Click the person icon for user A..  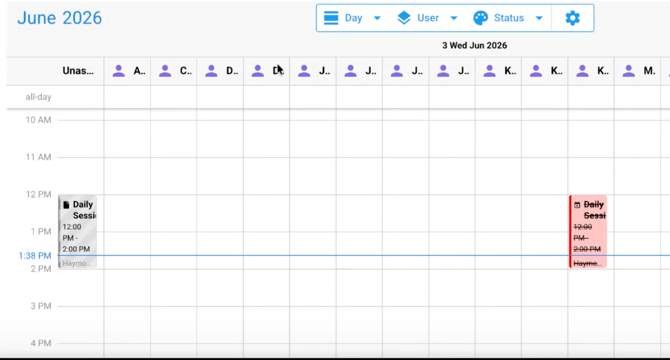pos(119,71)
